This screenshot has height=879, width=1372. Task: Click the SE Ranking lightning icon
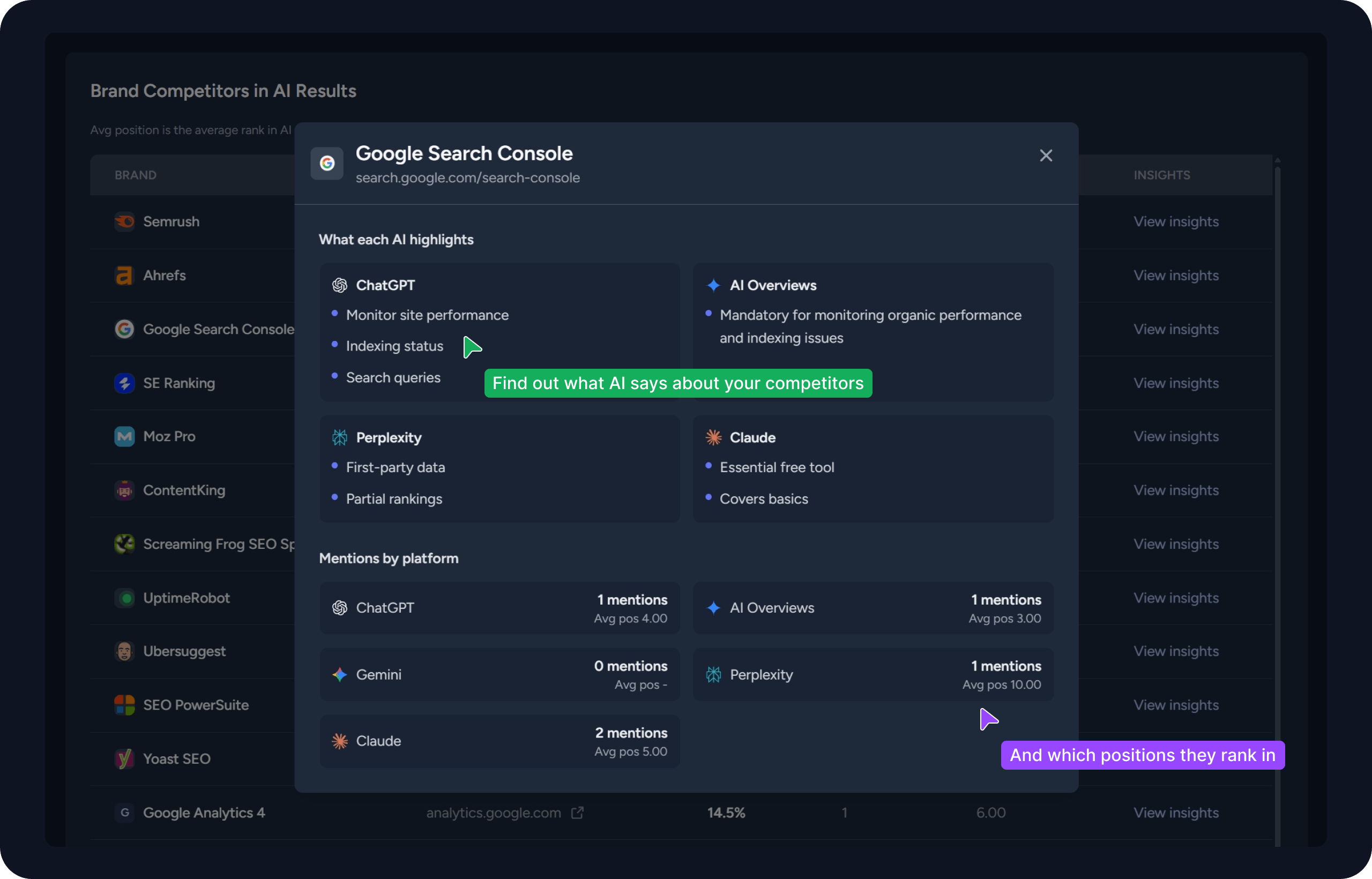point(124,383)
